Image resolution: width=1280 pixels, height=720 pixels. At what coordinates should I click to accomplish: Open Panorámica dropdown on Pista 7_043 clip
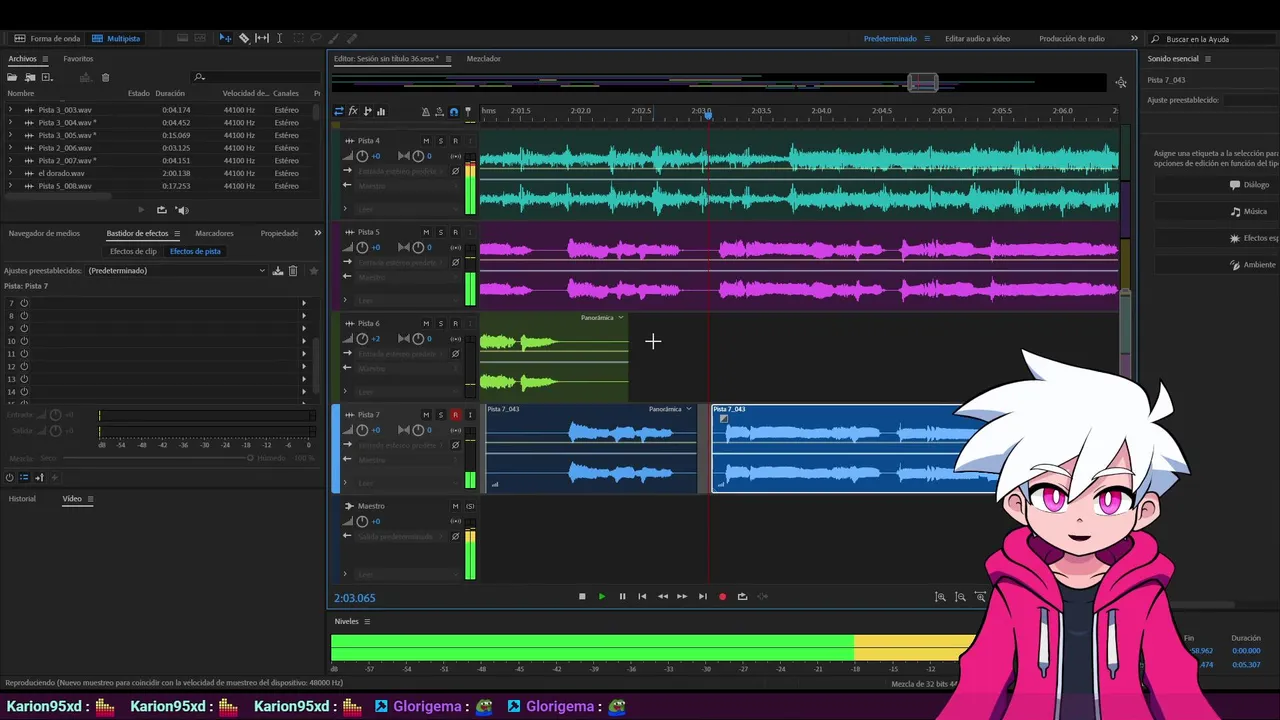point(689,409)
